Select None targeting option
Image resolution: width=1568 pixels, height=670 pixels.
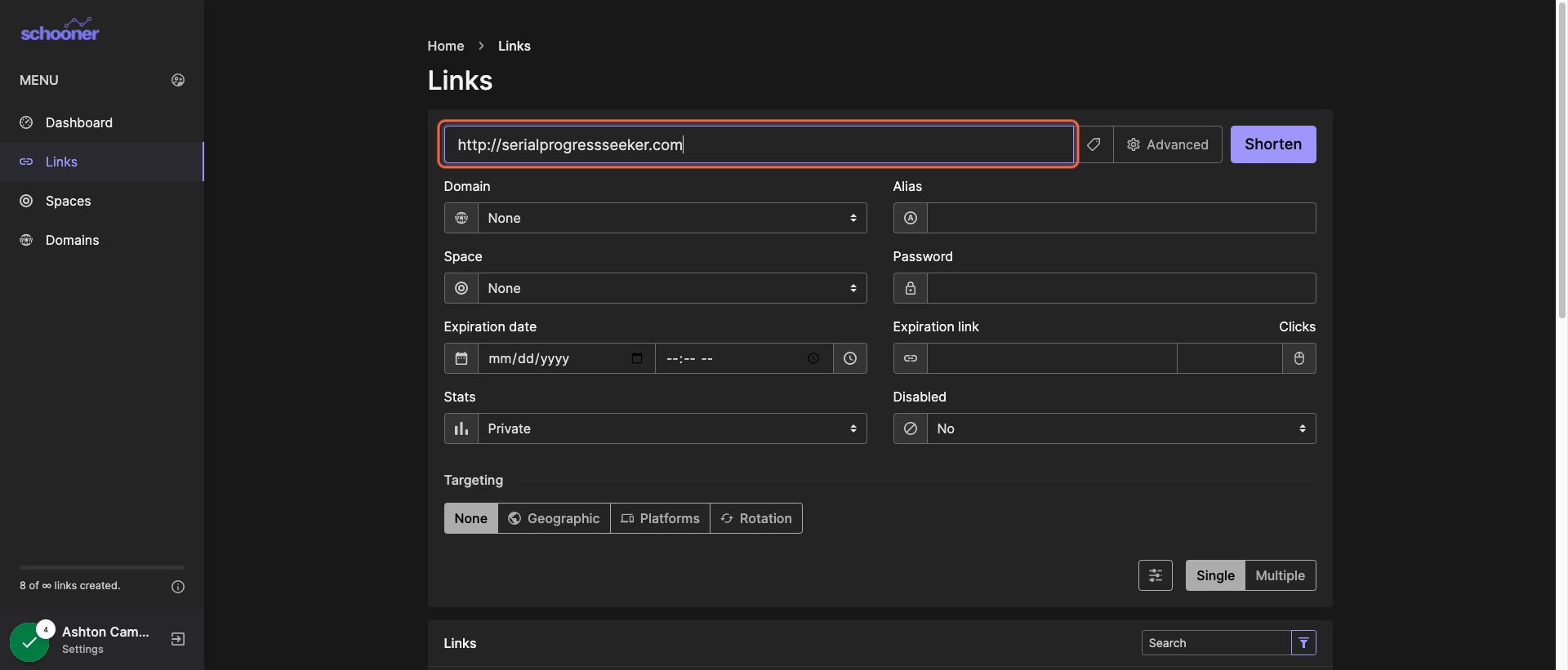470,518
